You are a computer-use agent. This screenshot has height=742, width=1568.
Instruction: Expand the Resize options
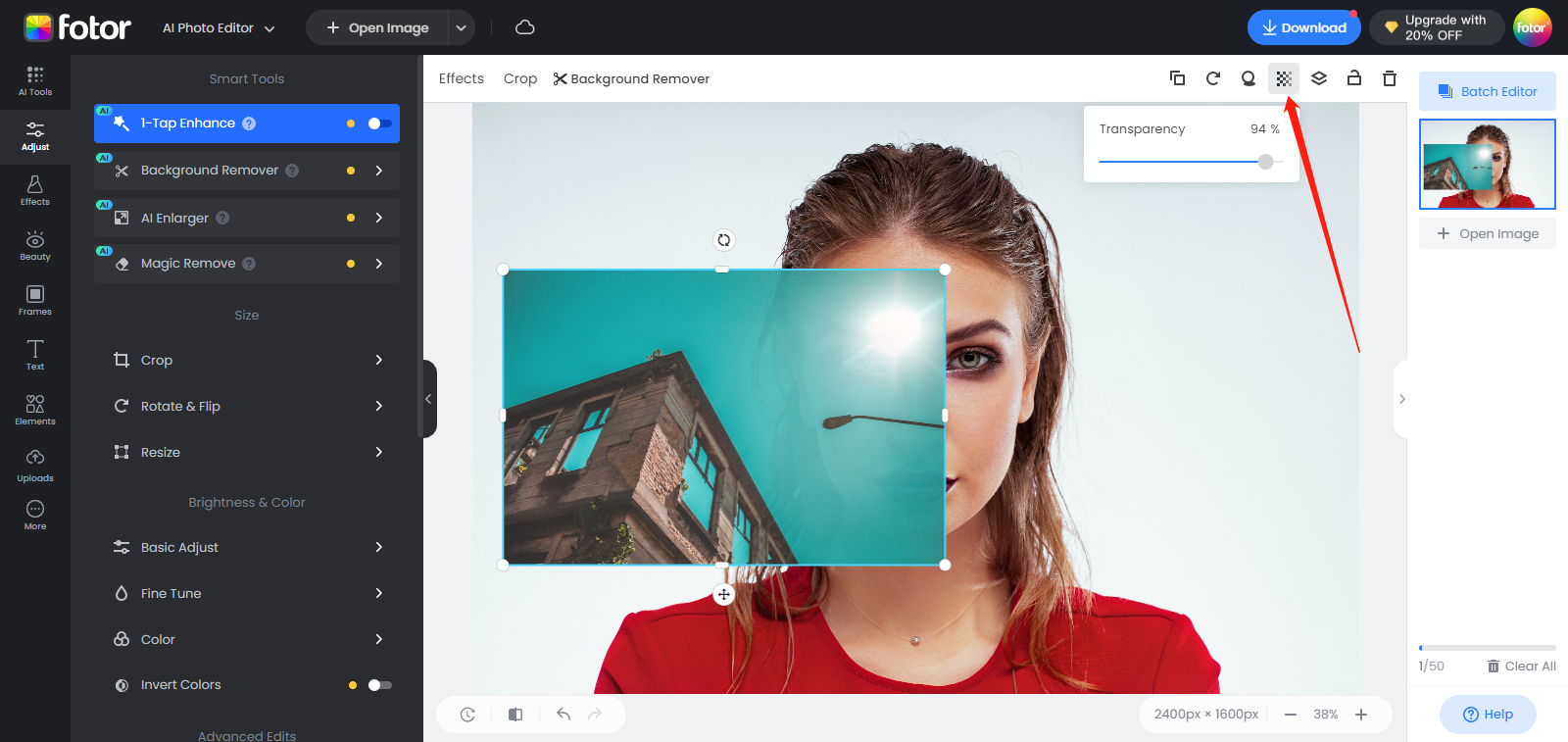247,452
